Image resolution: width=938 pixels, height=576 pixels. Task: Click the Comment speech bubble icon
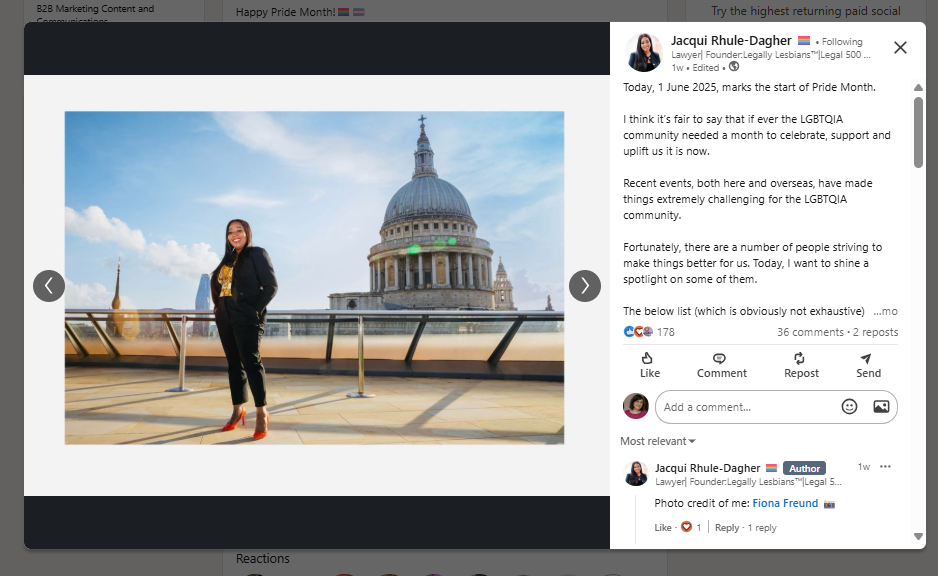click(720, 358)
